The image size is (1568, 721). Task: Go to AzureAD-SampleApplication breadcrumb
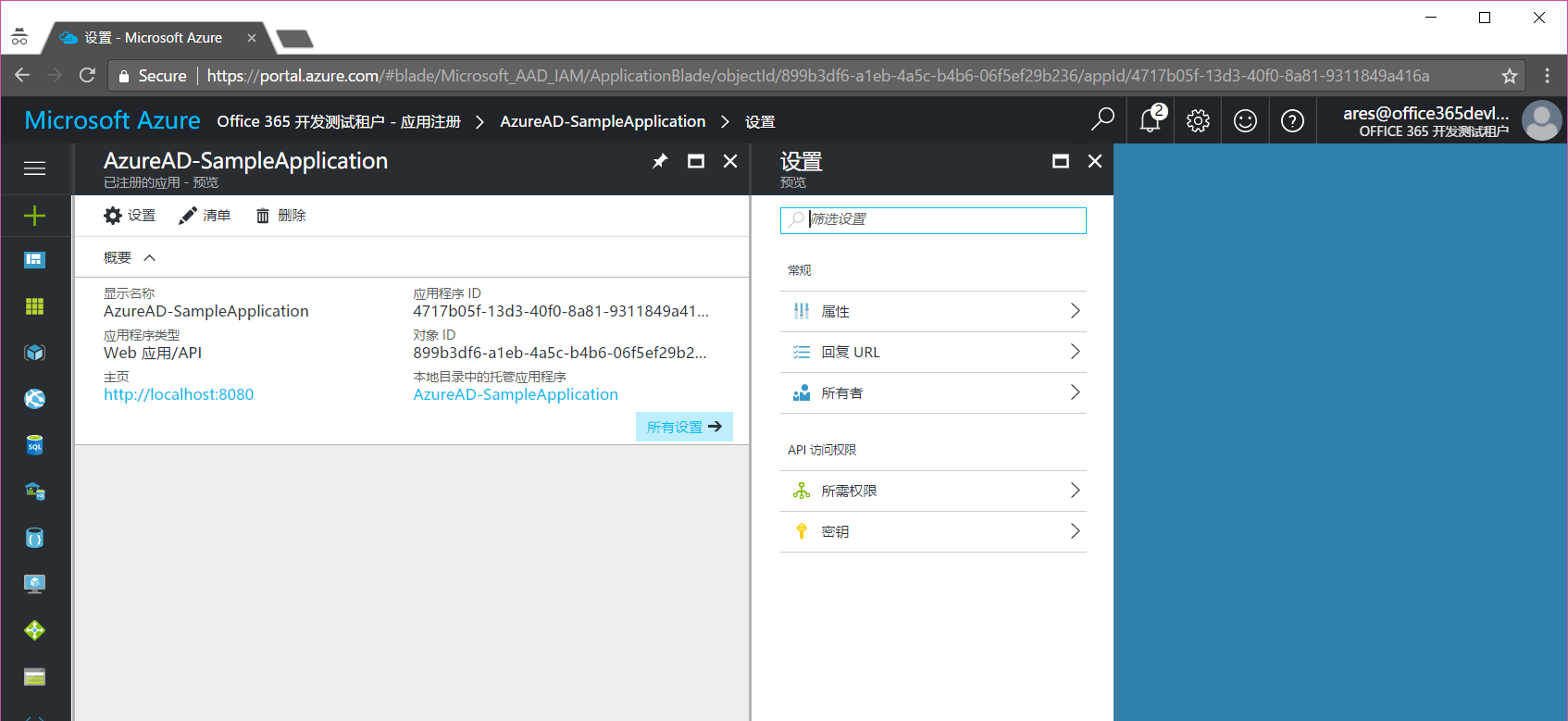click(x=603, y=121)
